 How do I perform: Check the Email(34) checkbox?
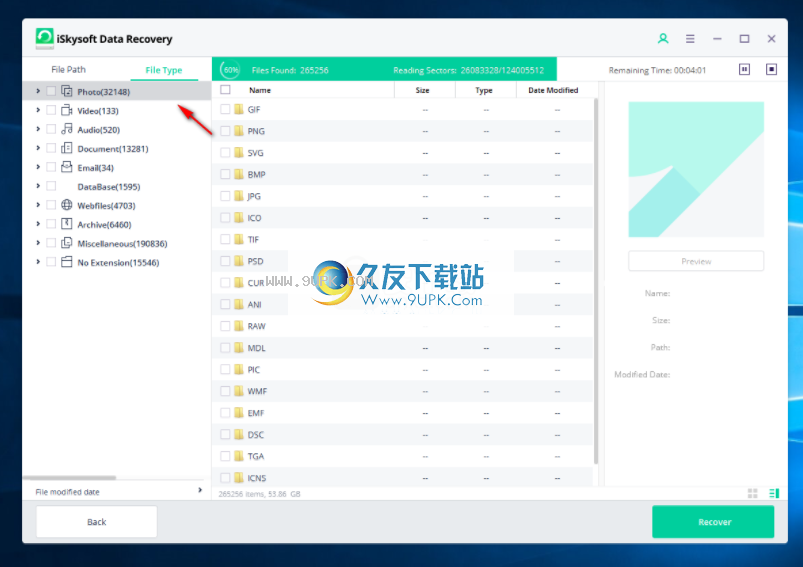pos(51,167)
